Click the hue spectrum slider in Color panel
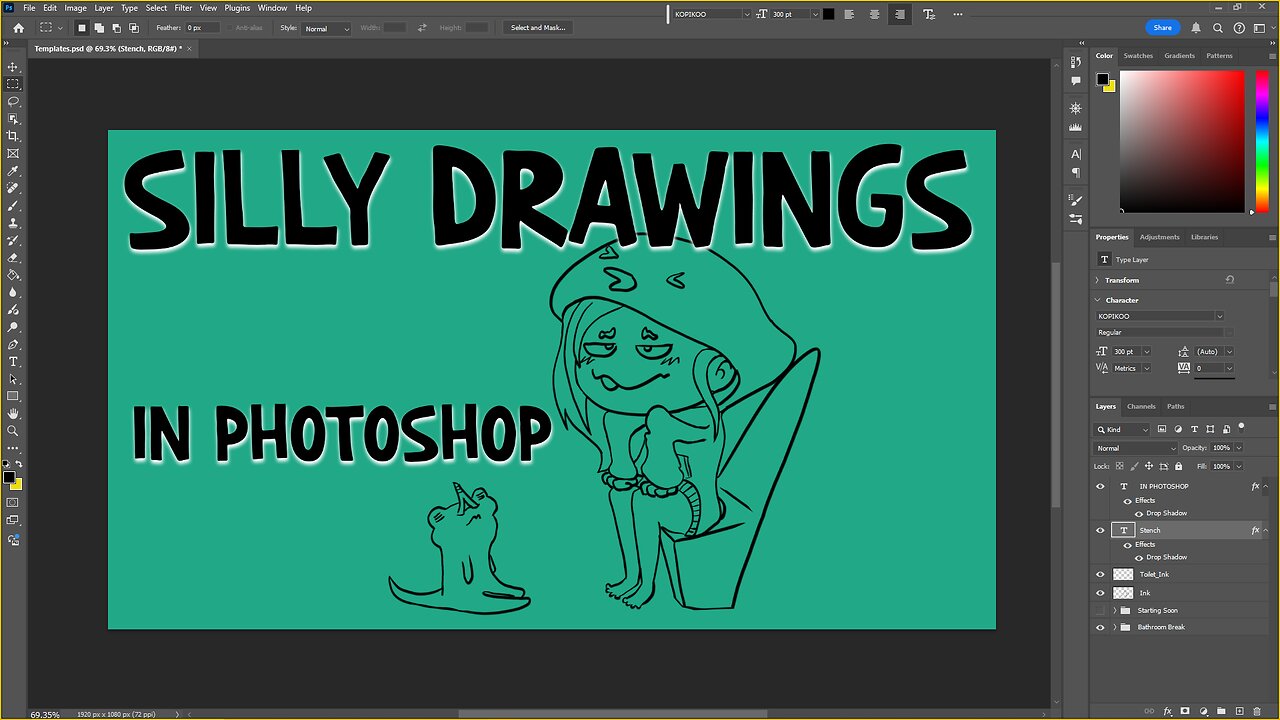This screenshot has width=1280, height=720. [1263, 141]
